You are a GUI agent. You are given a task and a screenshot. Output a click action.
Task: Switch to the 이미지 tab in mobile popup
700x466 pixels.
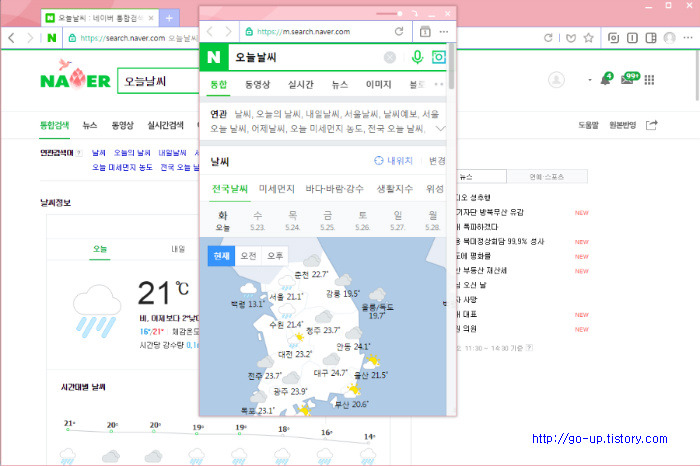[379, 84]
